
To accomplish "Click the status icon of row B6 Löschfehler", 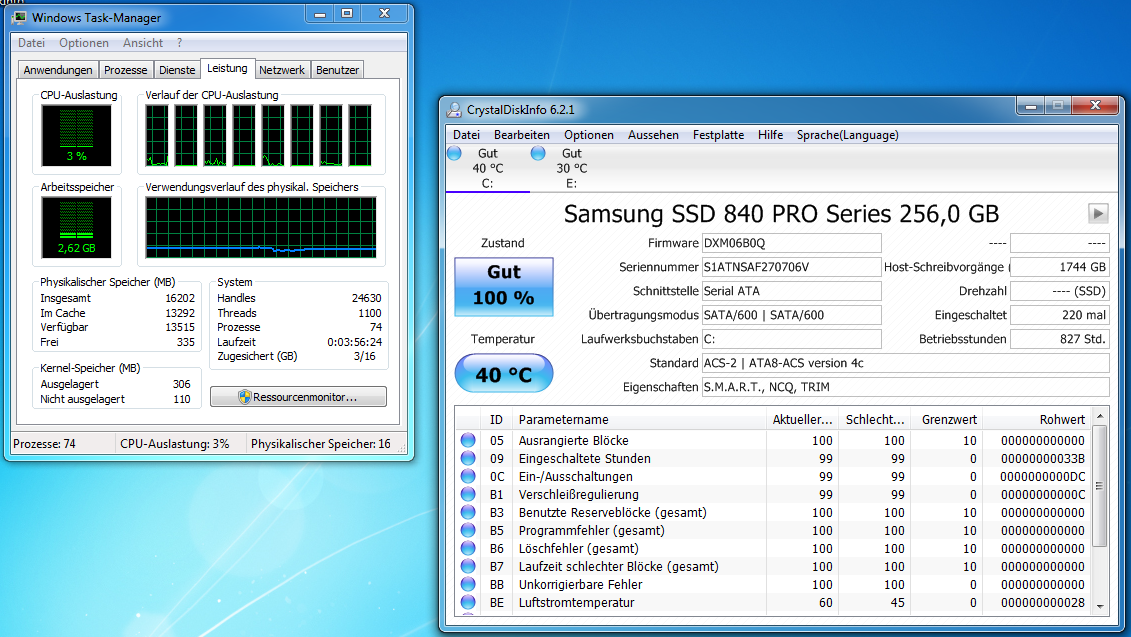I will tap(468, 548).
